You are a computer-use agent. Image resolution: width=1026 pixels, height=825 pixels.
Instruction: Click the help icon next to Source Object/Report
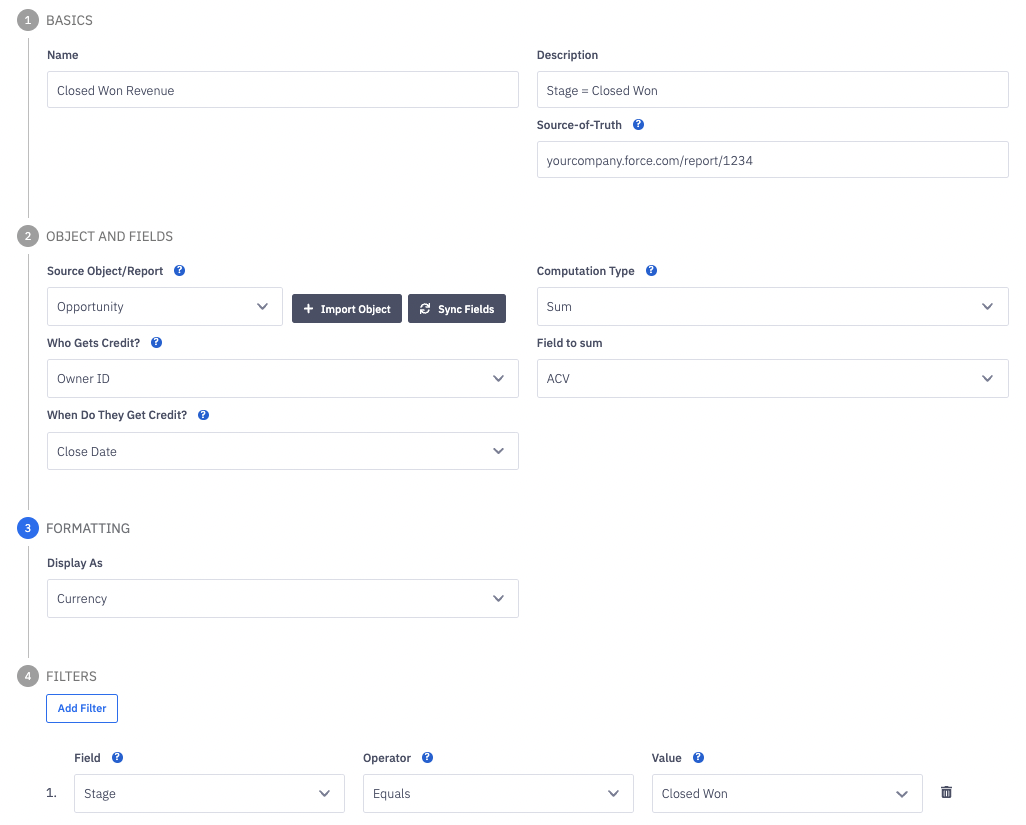(x=180, y=271)
